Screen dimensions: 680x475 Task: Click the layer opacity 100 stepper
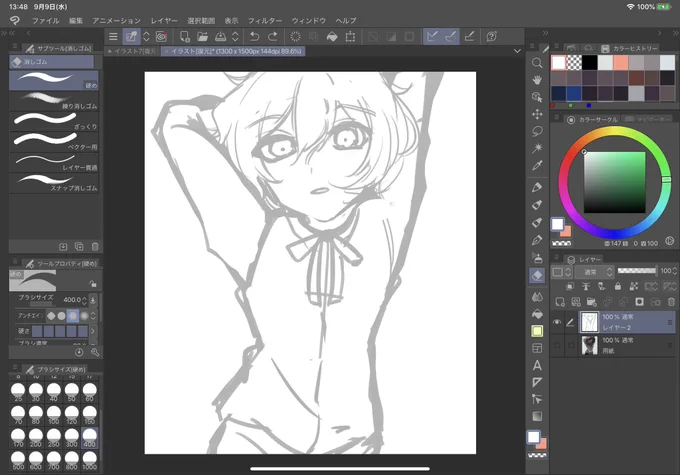pyautogui.click(x=674, y=271)
